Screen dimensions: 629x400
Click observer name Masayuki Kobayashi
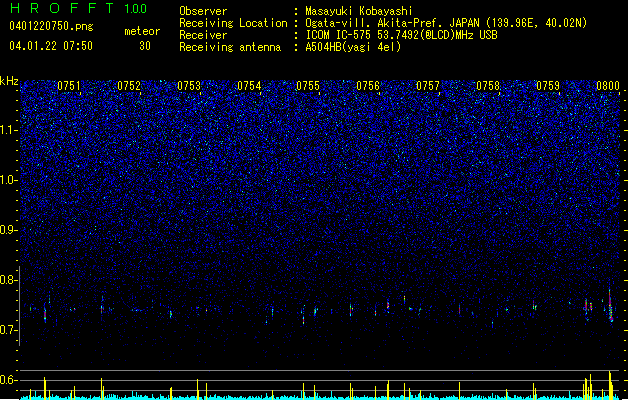(358, 11)
